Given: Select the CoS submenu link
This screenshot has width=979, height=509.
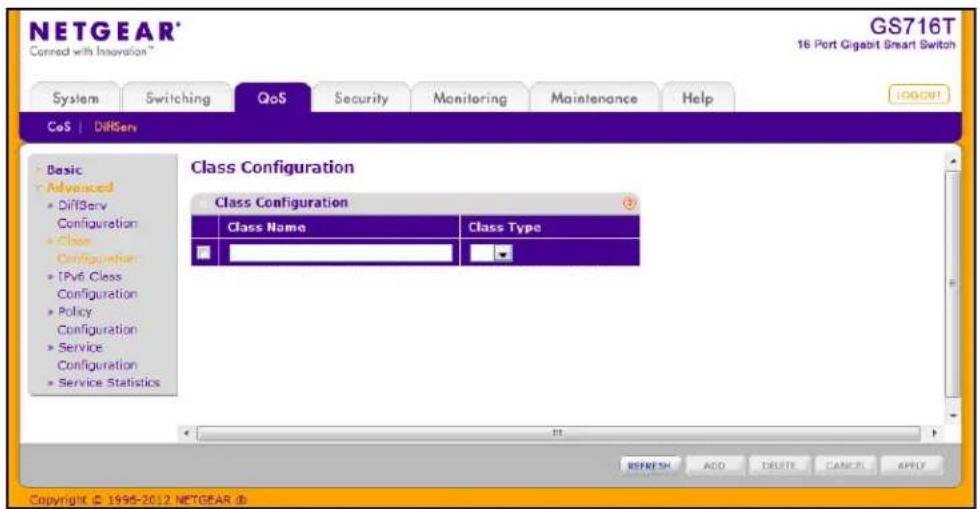Looking at the screenshot, I should [59, 127].
